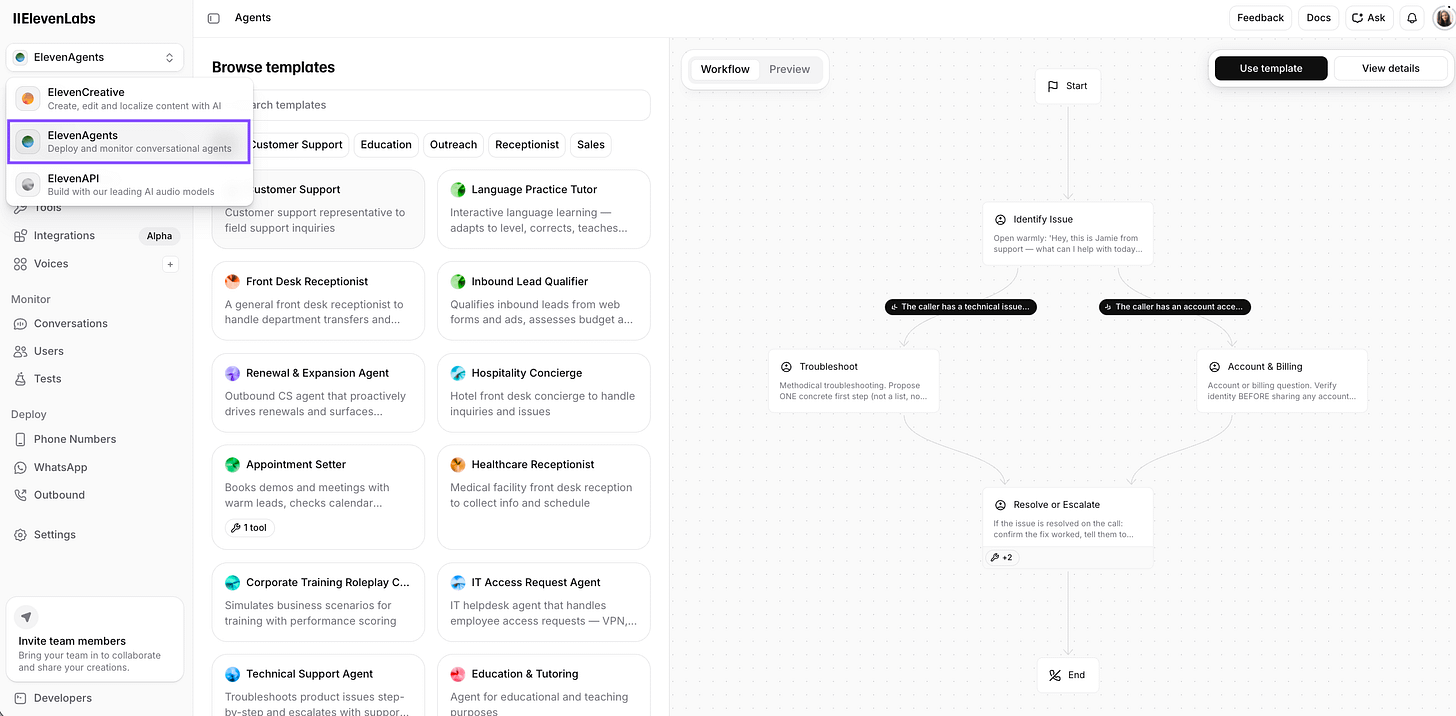Viewport: 1456px width, 716px height.
Task: Click the Alpha badge next to Integrations
Action: (x=159, y=237)
